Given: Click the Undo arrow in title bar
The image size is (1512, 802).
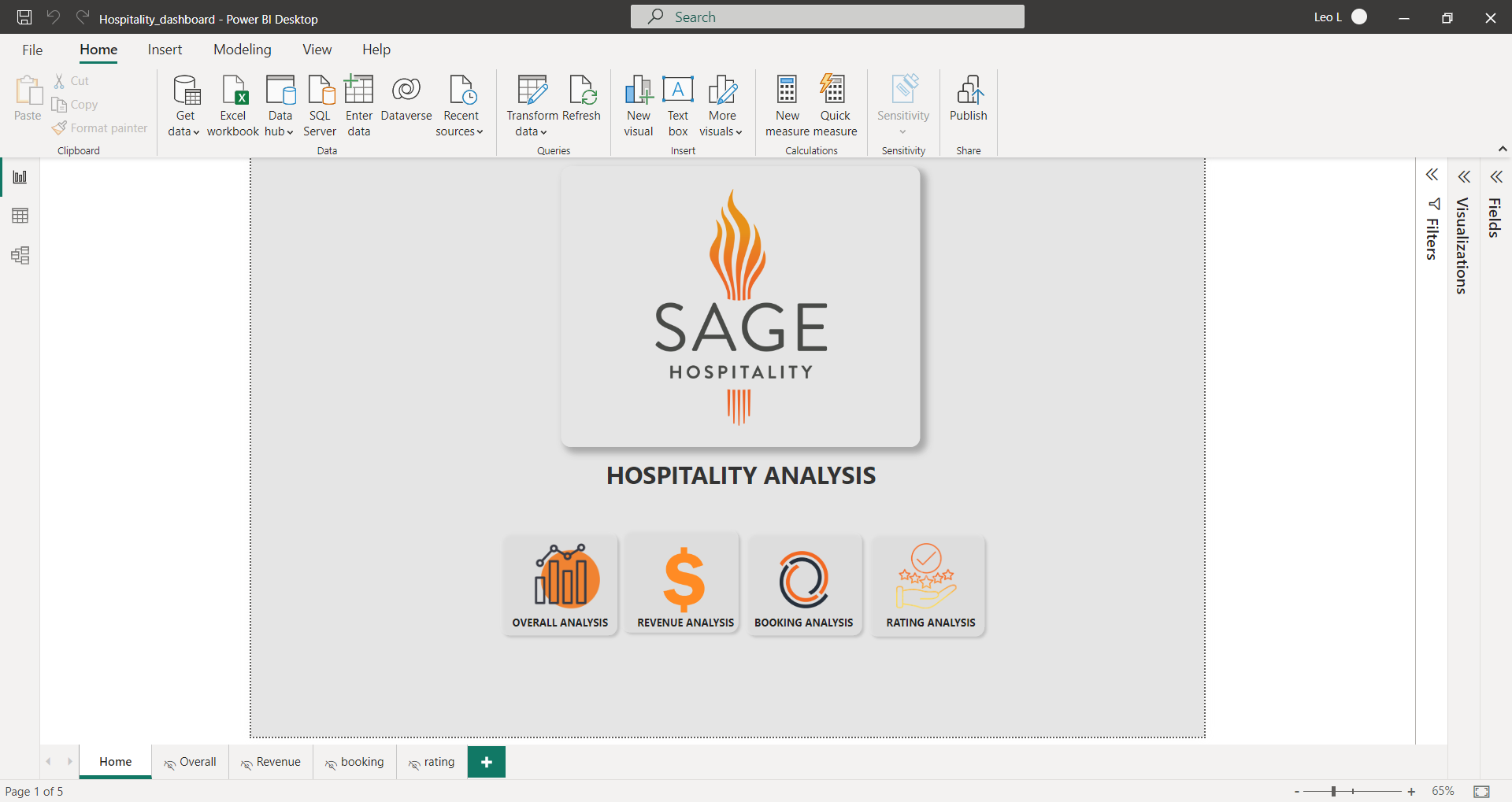Looking at the screenshot, I should point(54,17).
